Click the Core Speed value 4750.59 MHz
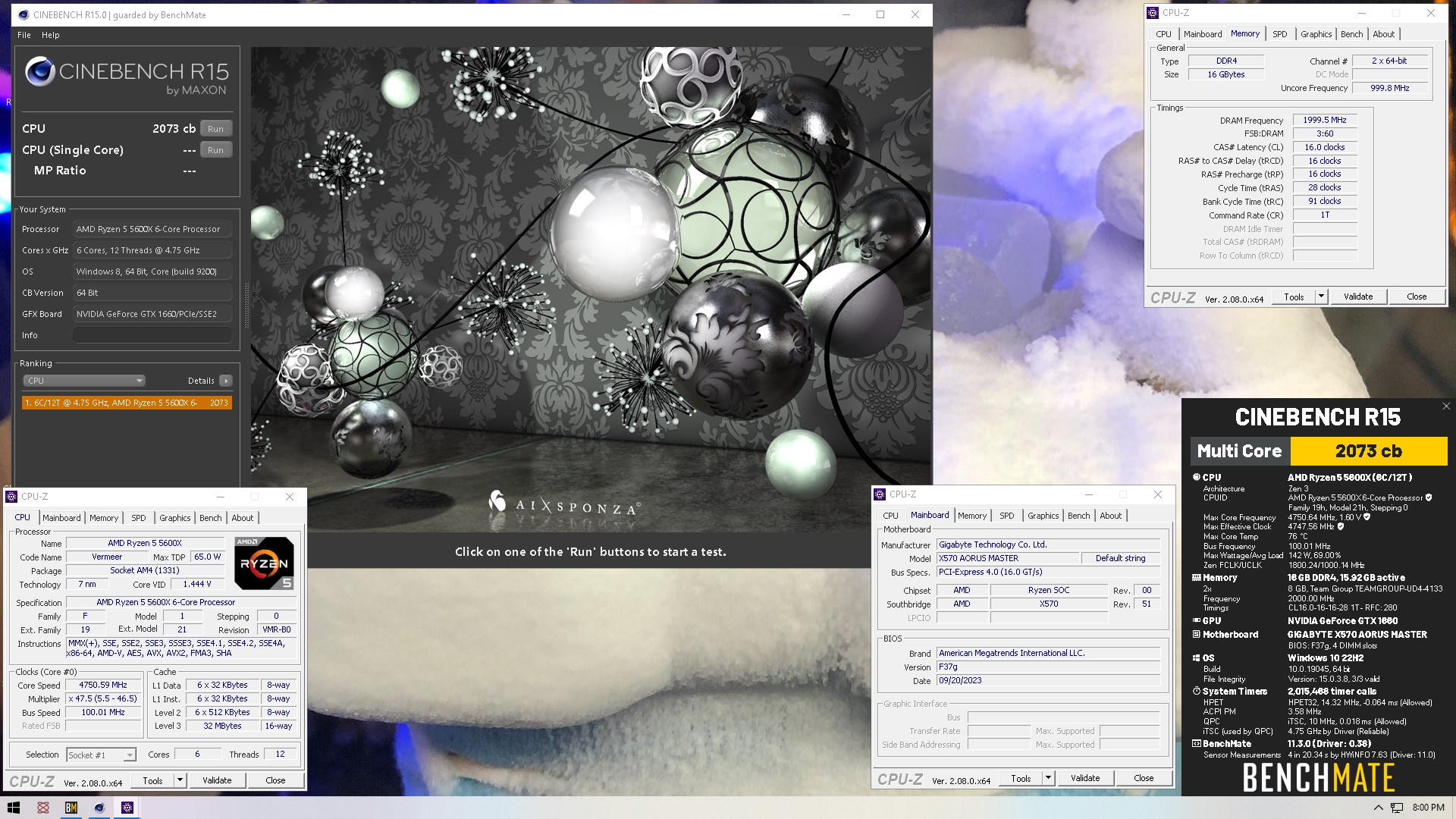 103,685
